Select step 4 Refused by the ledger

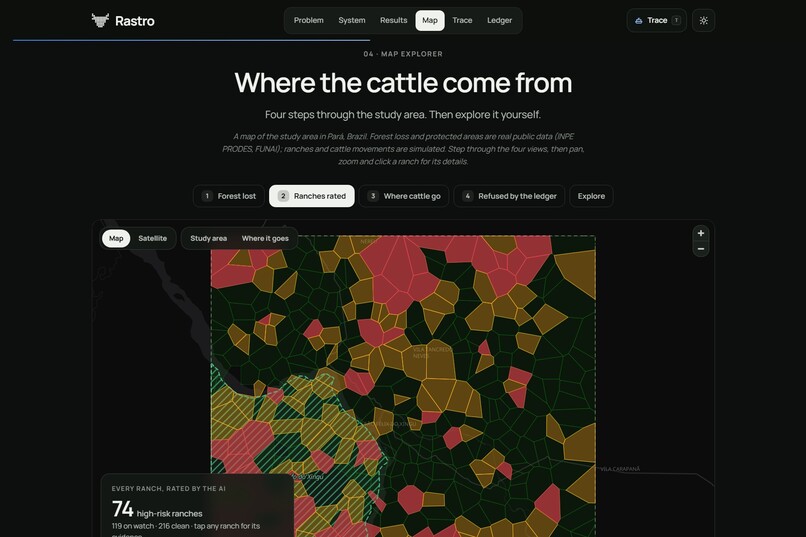pos(509,196)
